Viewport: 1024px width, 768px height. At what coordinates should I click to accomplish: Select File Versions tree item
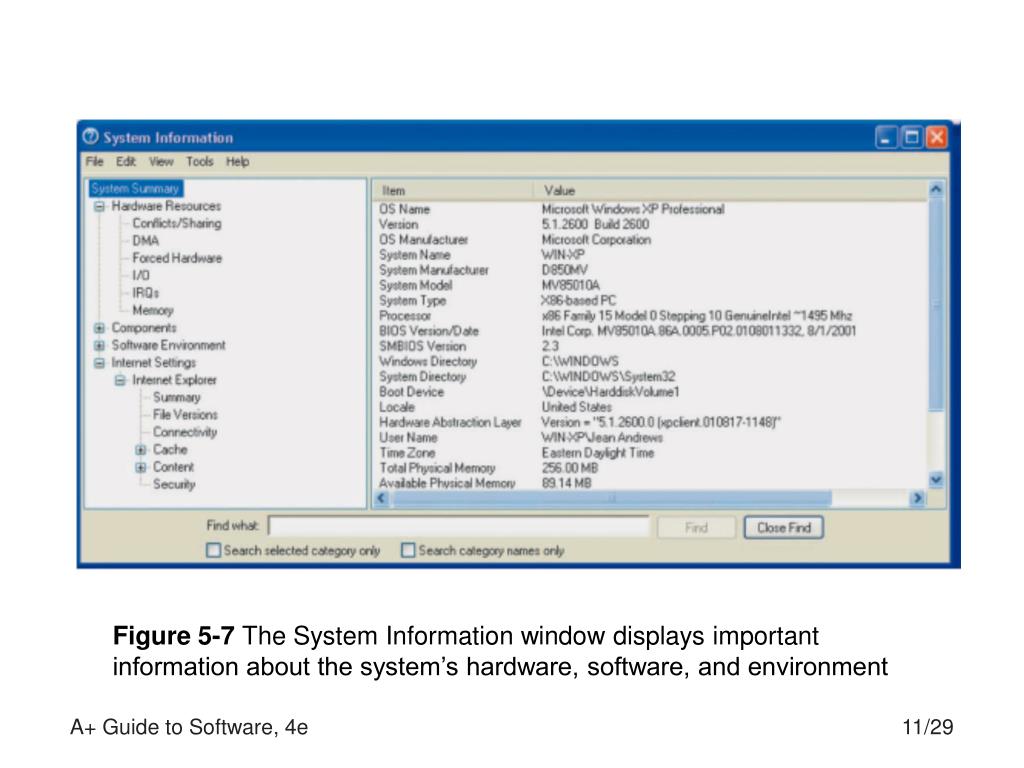coord(185,415)
